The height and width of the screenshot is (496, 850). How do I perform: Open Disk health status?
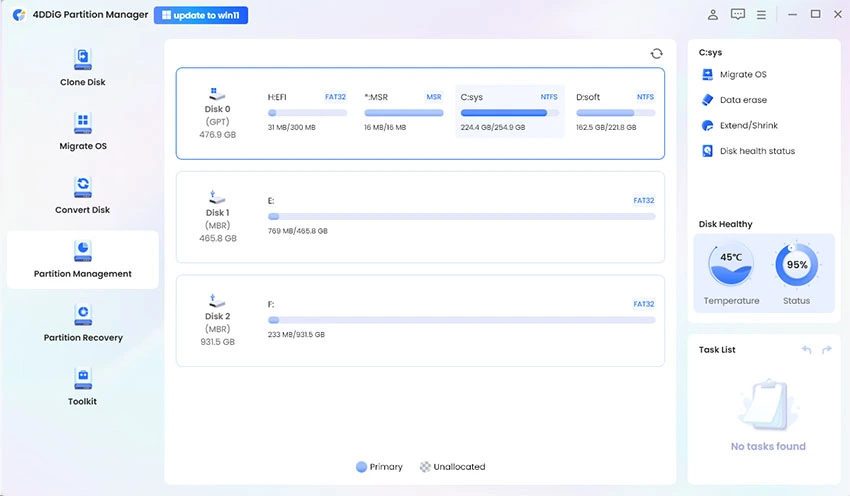(756, 151)
